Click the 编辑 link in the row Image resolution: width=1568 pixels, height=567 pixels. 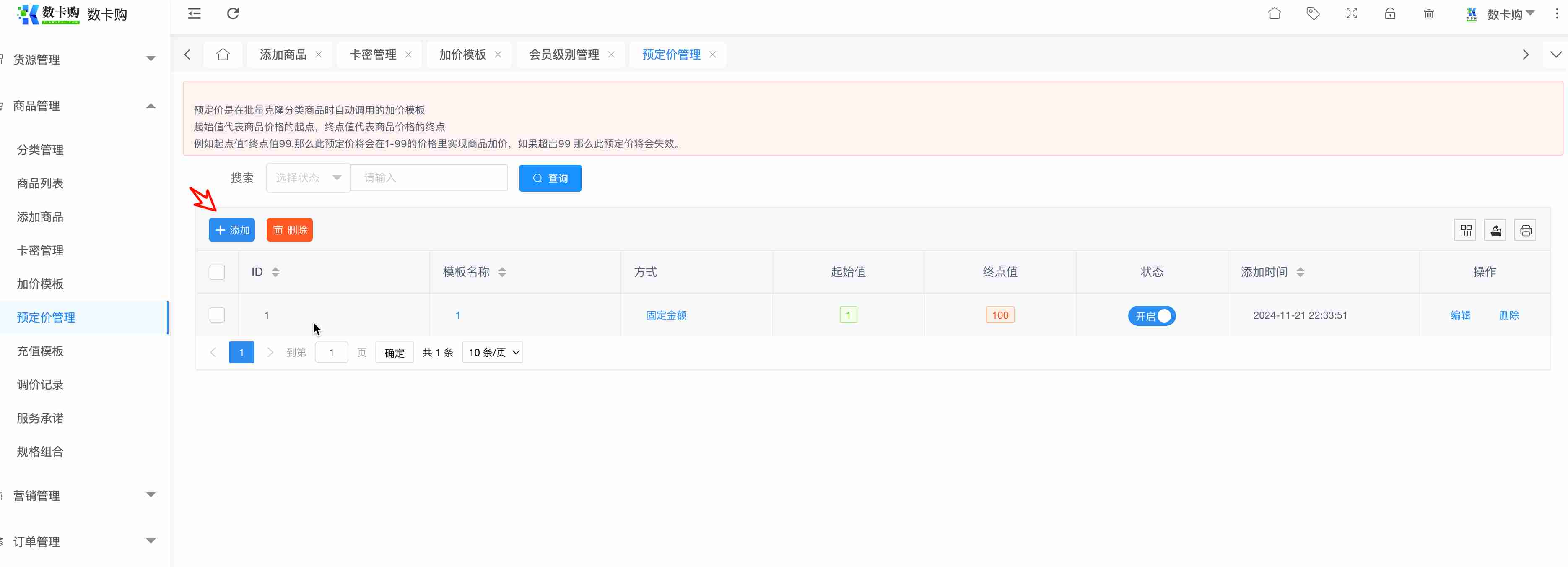pyautogui.click(x=1460, y=315)
